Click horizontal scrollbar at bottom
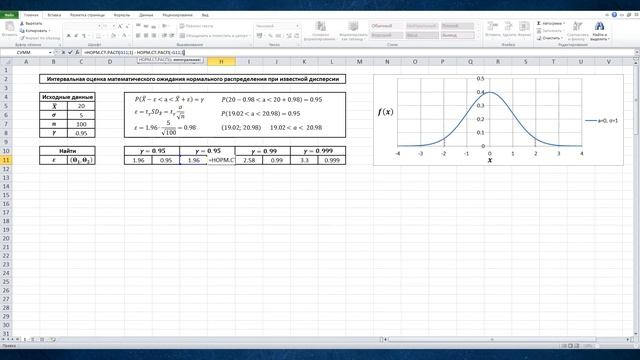This screenshot has height=360, width=640. click(x=491, y=340)
